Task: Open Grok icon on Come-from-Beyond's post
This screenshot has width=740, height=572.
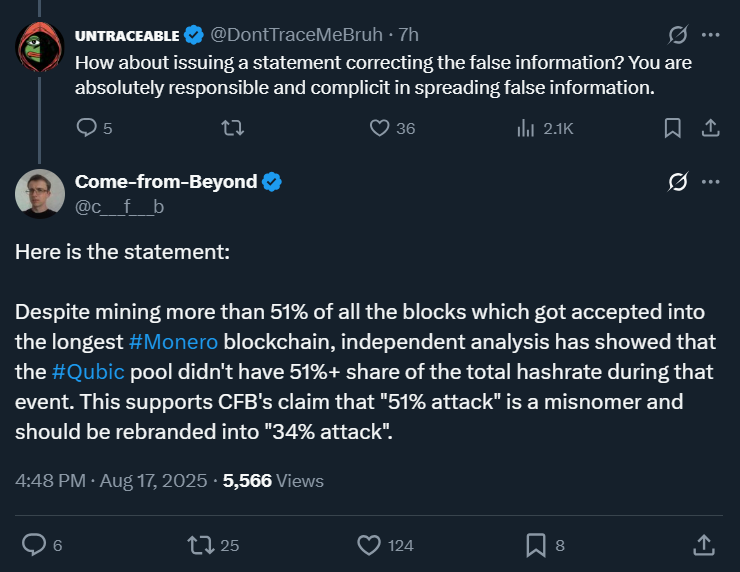Action: click(x=677, y=182)
